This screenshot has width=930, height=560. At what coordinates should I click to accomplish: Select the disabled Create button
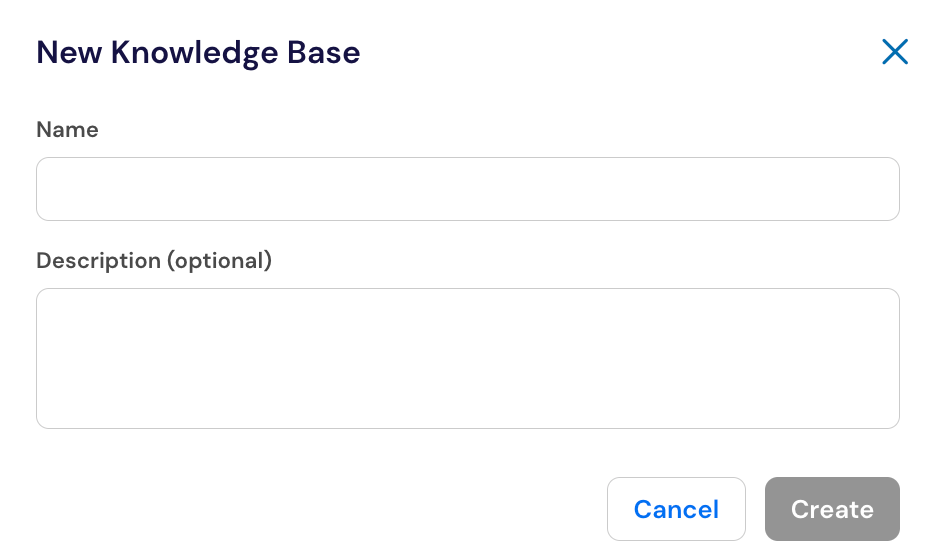click(x=832, y=509)
